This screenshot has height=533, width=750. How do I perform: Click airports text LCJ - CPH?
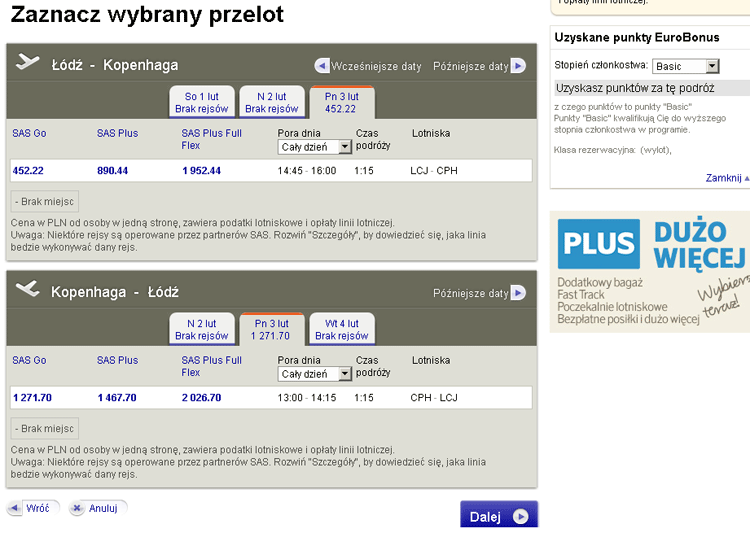[434, 171]
